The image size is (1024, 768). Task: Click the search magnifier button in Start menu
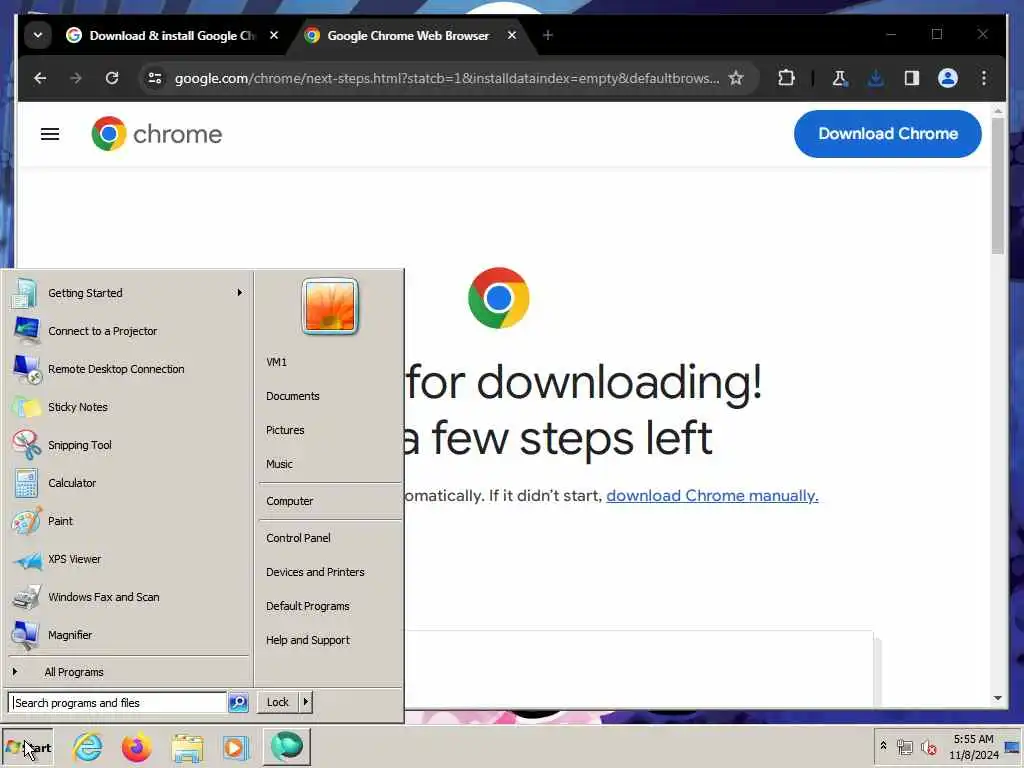tap(238, 703)
